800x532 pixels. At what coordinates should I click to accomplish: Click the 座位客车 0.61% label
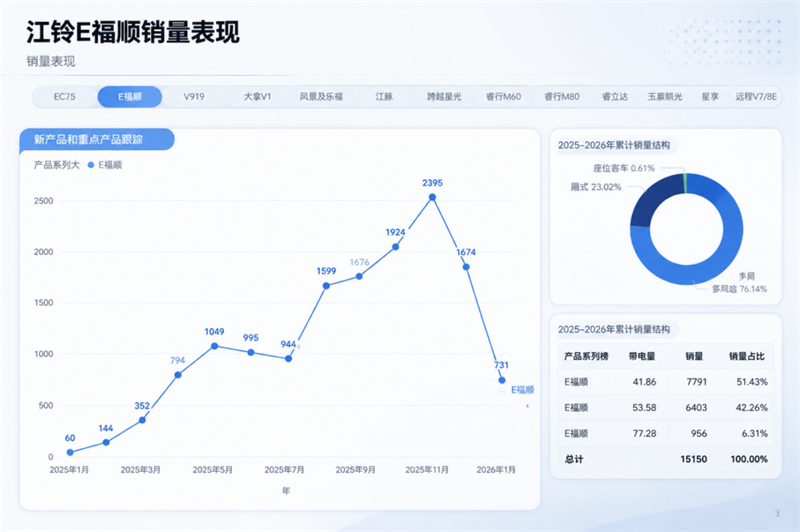[x=623, y=168]
